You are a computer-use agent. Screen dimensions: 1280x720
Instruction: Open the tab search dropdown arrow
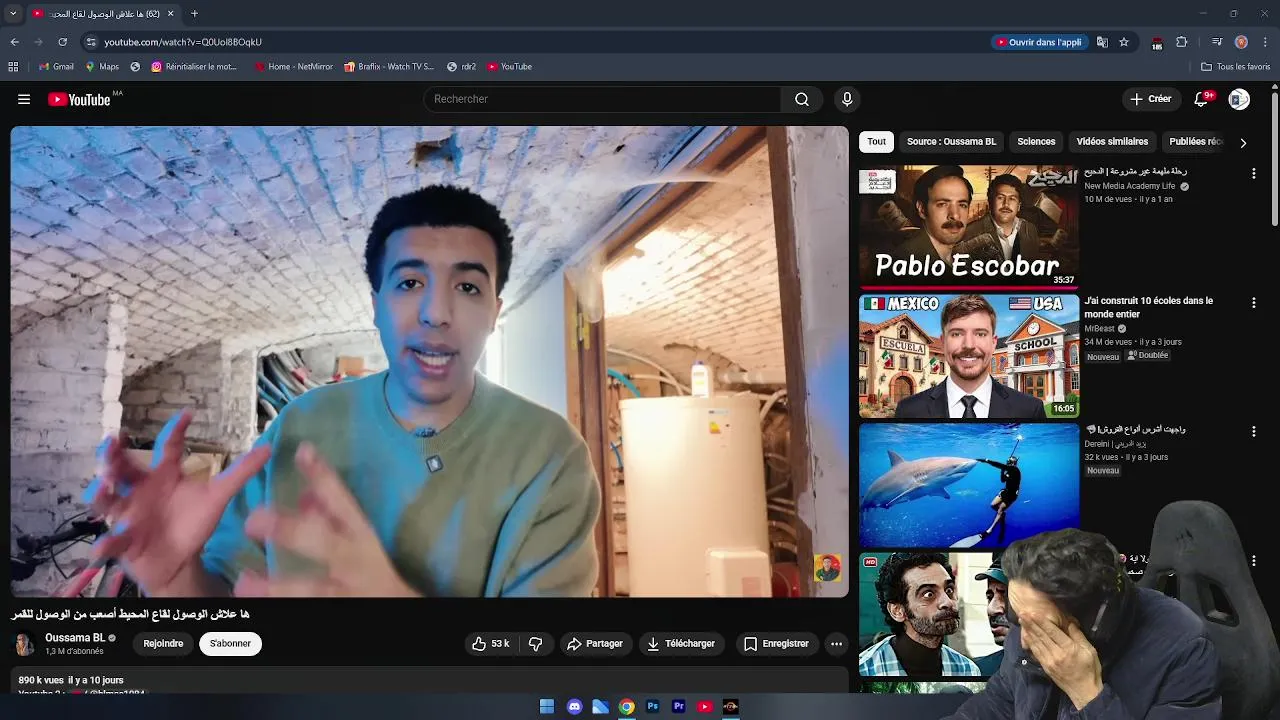13,14
